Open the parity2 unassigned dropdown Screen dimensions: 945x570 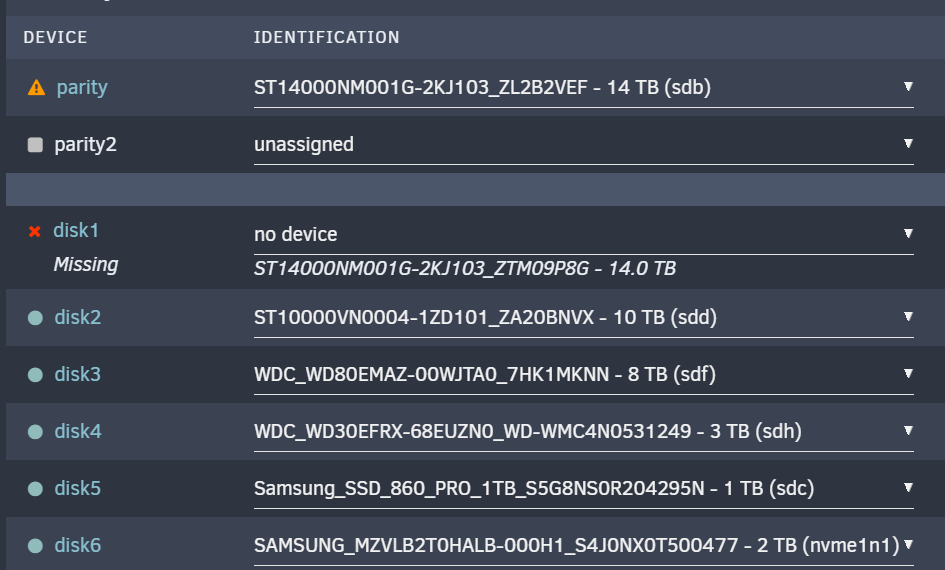[x=583, y=145]
